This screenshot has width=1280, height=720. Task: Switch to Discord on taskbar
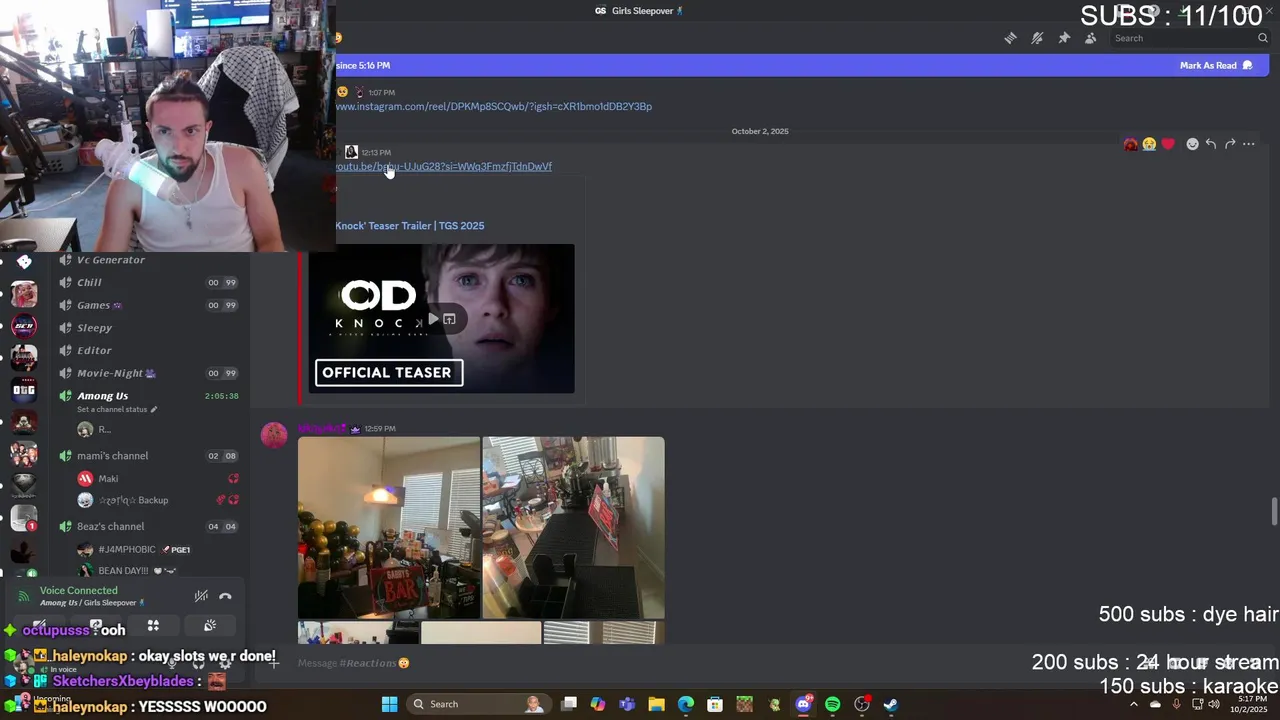pos(803,704)
